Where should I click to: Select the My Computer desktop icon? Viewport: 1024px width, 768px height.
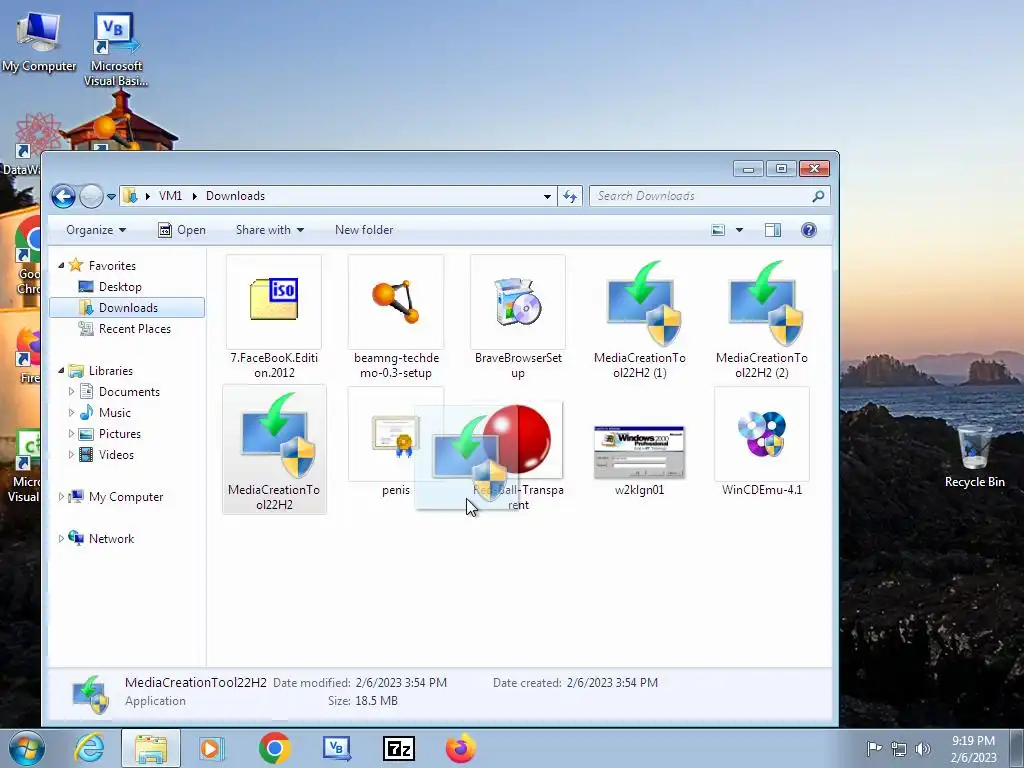coord(39,41)
